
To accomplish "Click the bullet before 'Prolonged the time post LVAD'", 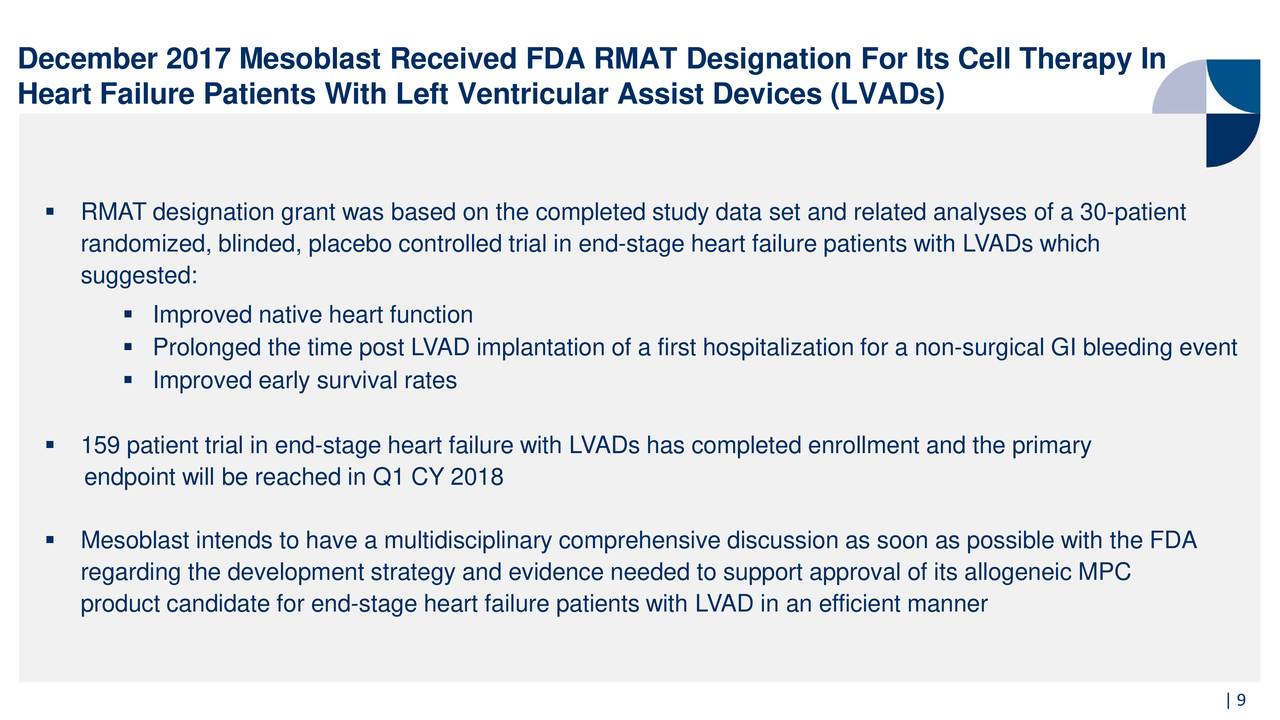I will 127,348.
